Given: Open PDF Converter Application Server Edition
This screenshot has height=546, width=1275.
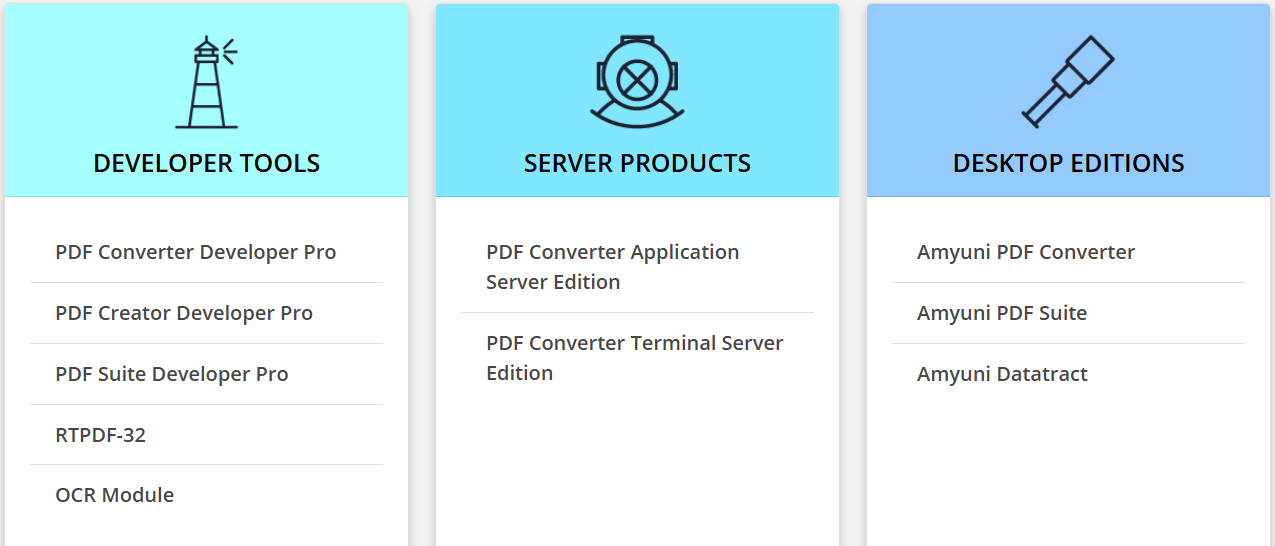Looking at the screenshot, I should [x=612, y=267].
